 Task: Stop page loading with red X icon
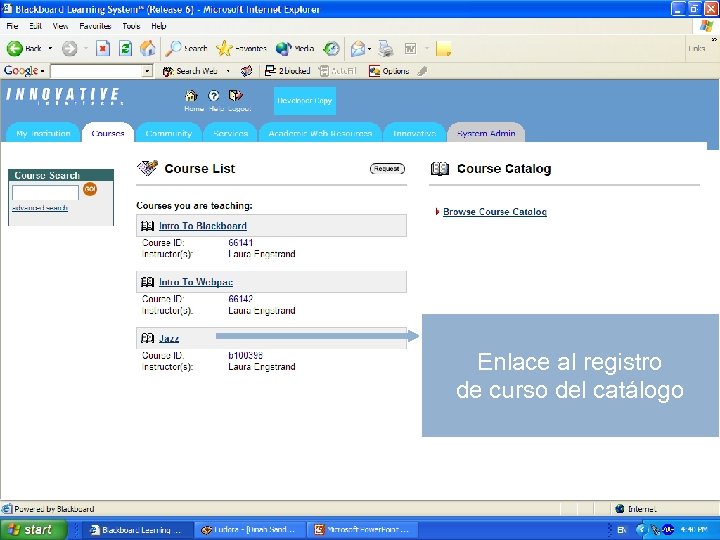coord(103,48)
